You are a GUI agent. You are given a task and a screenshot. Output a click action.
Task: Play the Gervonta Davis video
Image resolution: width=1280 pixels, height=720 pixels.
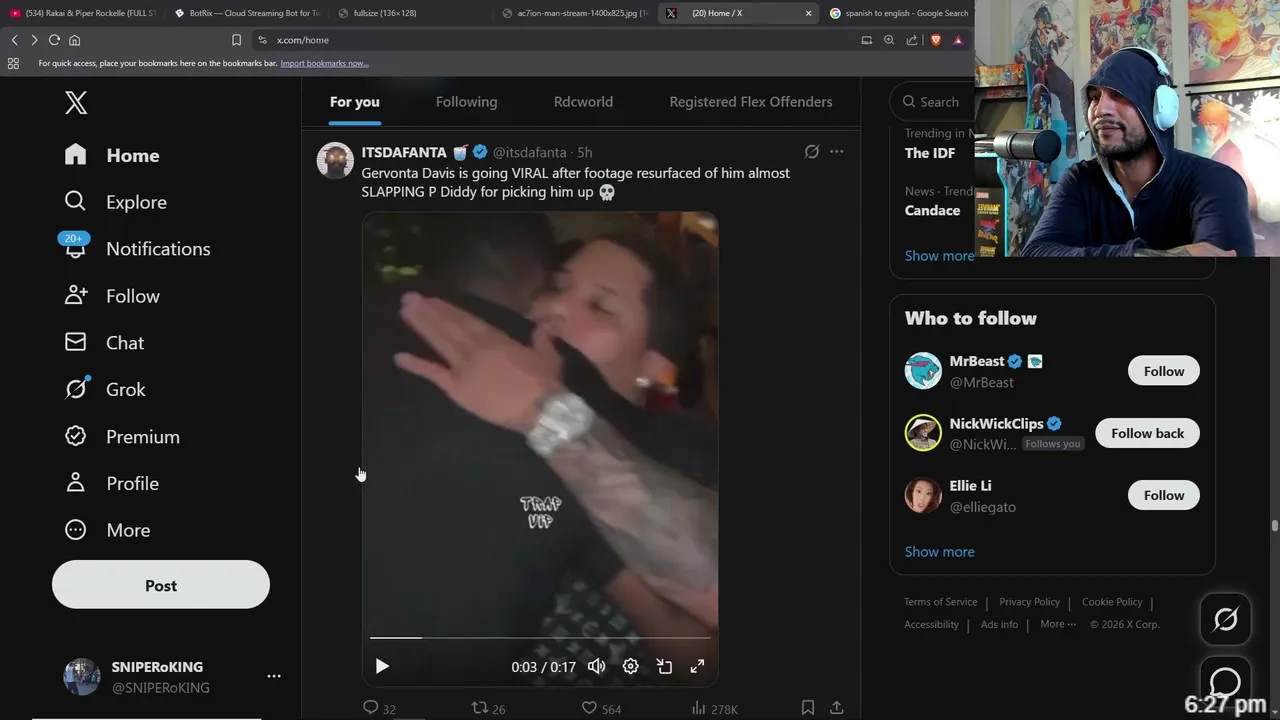coord(382,666)
